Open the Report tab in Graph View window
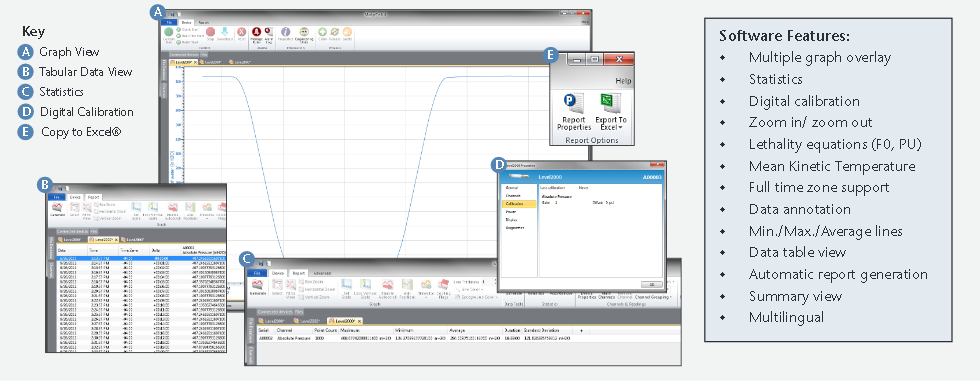The height and width of the screenshot is (391, 980). pos(204,22)
